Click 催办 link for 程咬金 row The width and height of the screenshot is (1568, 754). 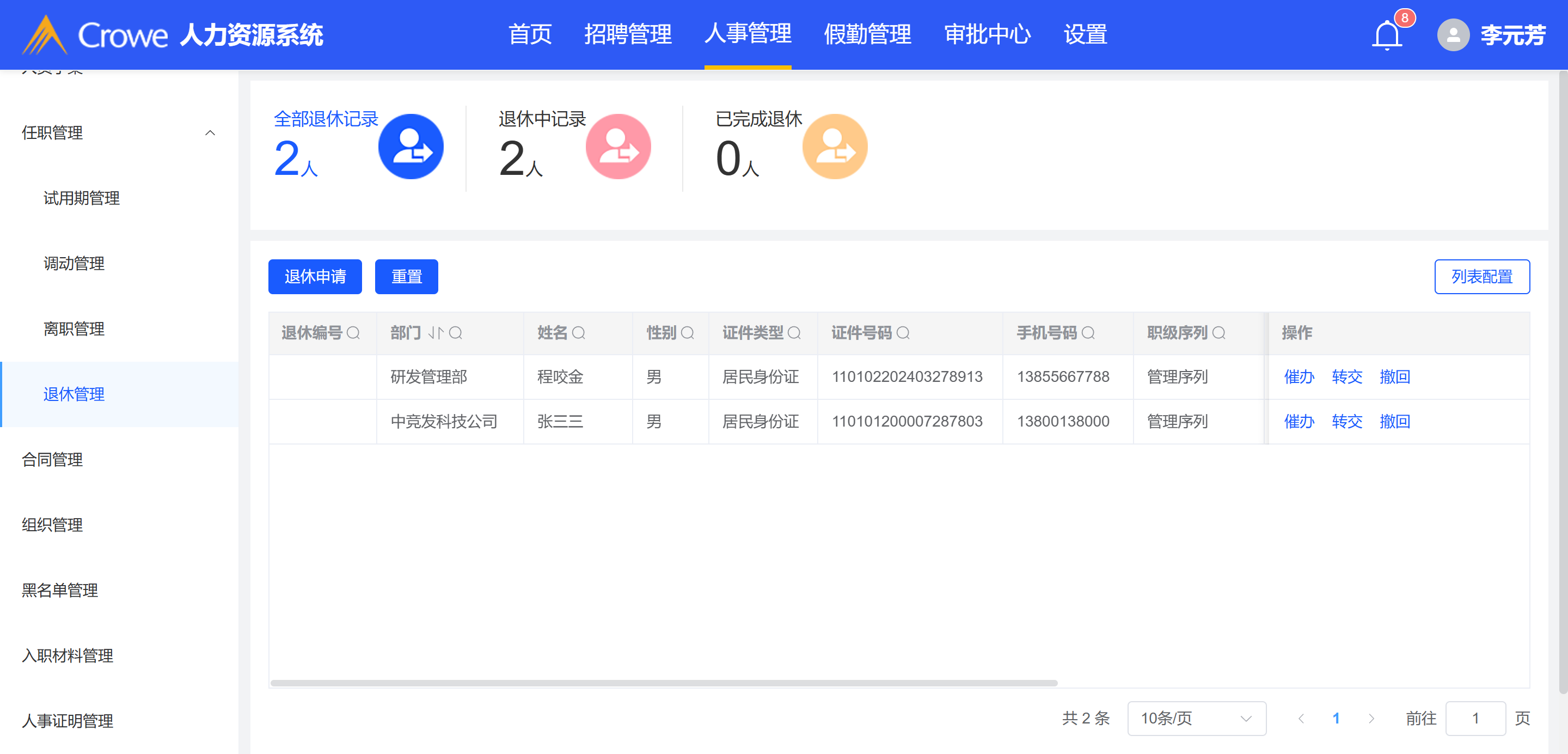1299,376
